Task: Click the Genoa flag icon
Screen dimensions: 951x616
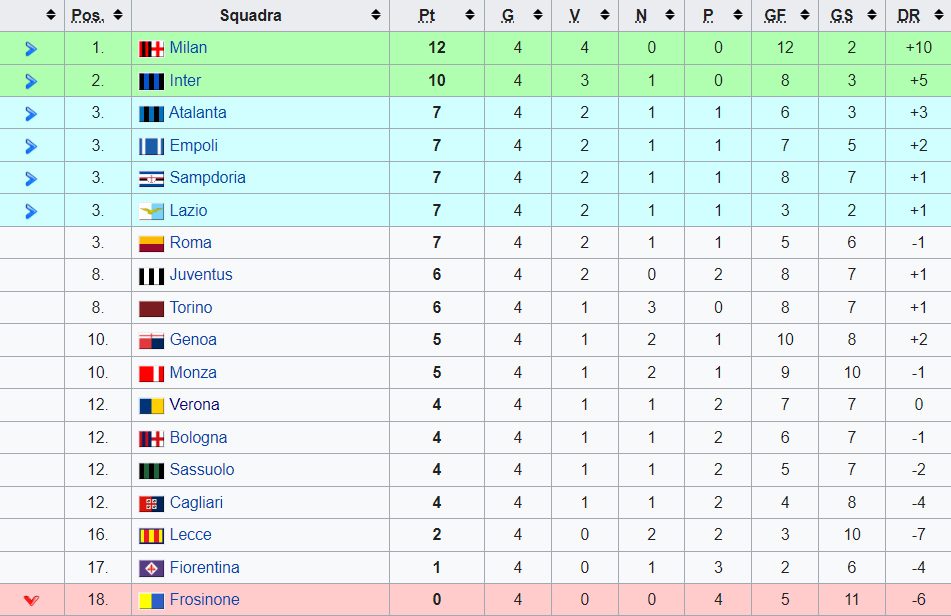Action: coord(151,341)
